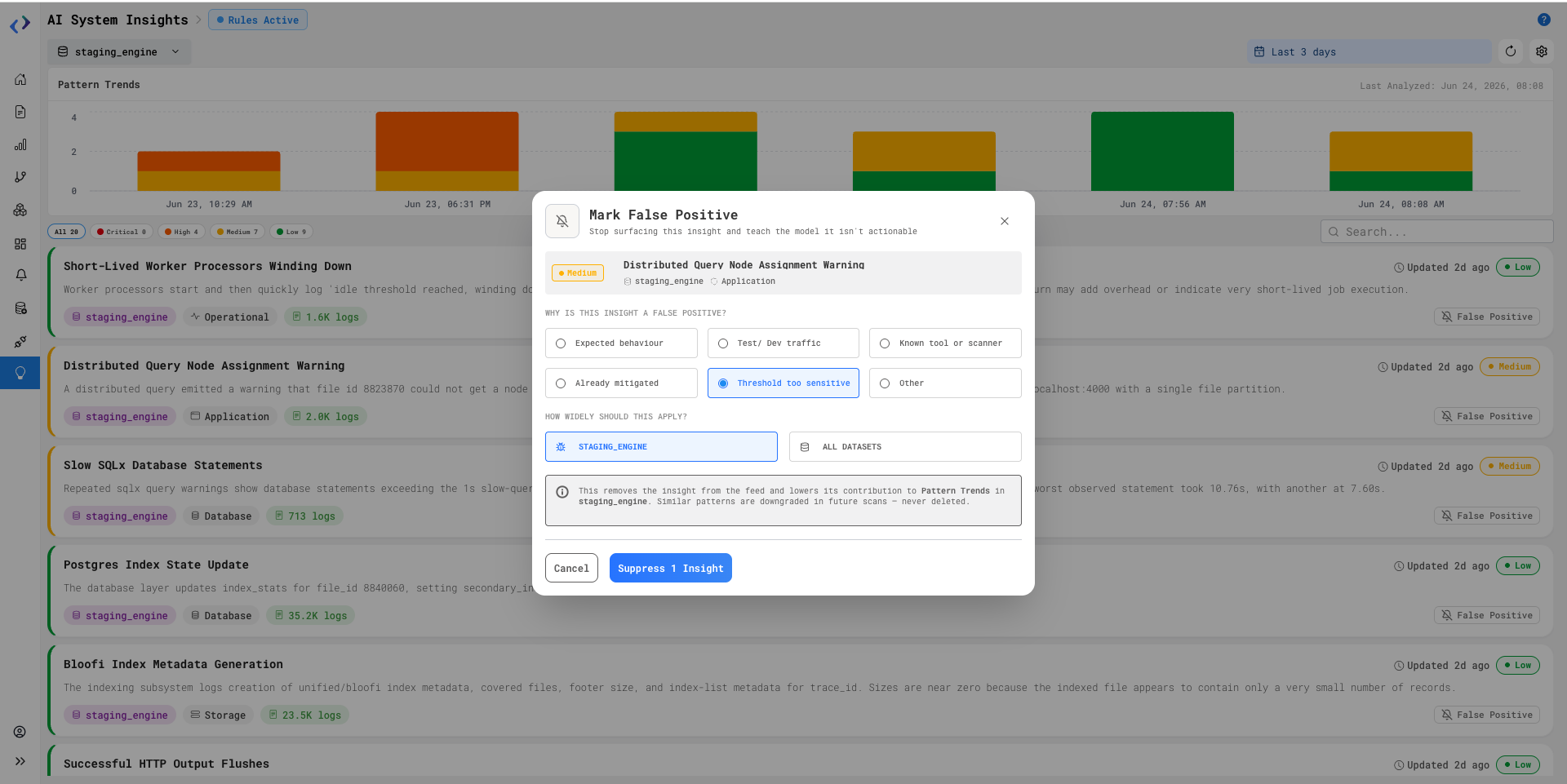
Task: Click the Low badge on Short-Lived Worker card
Action: point(1517,268)
